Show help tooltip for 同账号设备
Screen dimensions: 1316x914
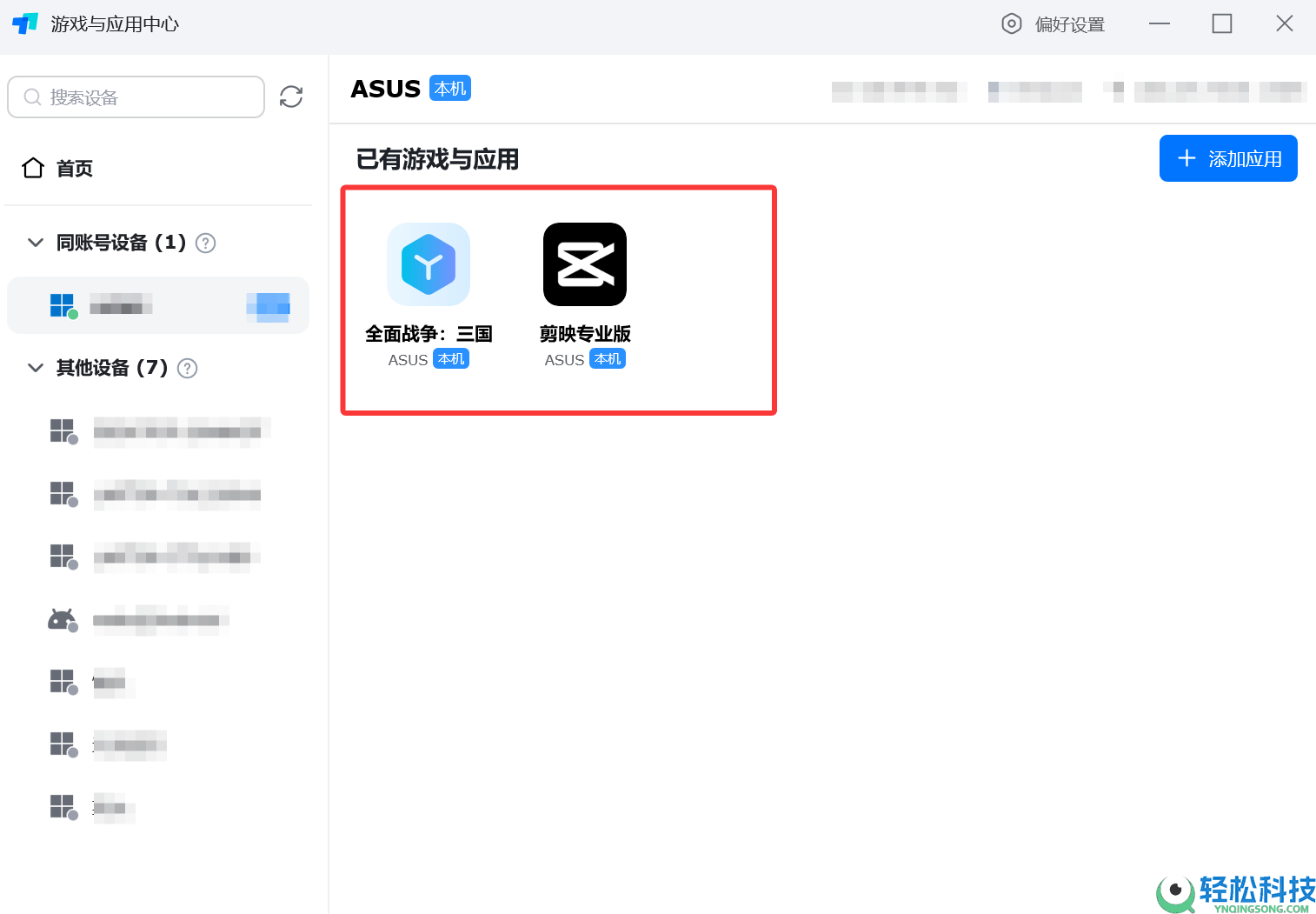coord(205,243)
